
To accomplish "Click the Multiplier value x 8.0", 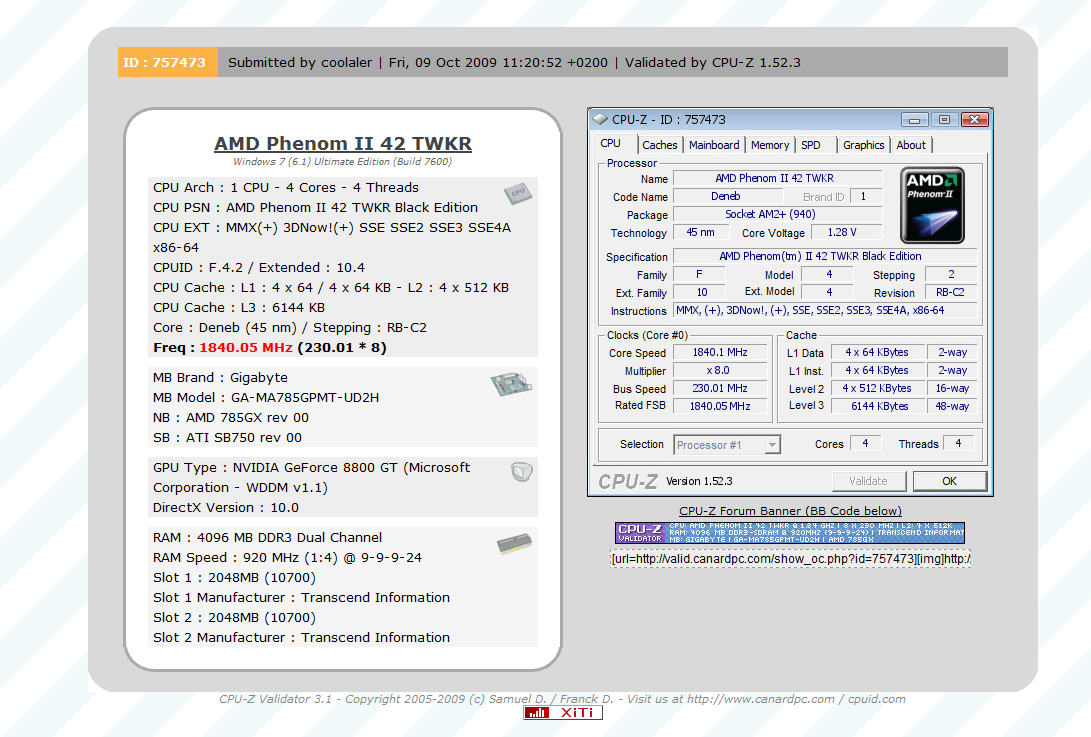I will pos(720,370).
